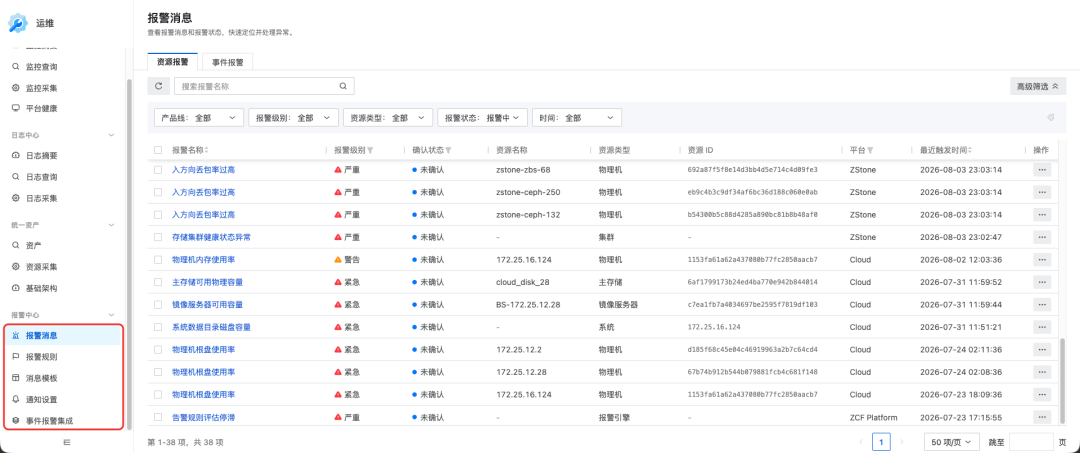
Task: Go to page 1 in pagination
Action: 881,441
